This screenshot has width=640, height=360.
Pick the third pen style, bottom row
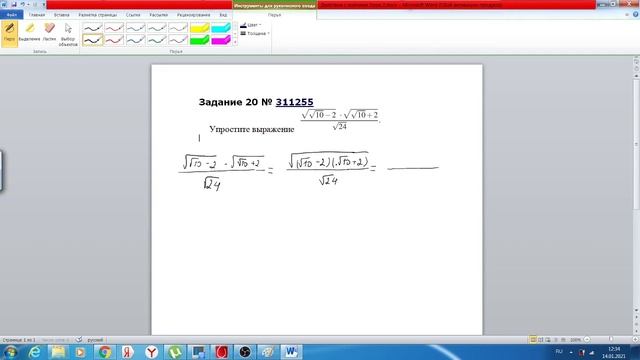(x=136, y=40)
